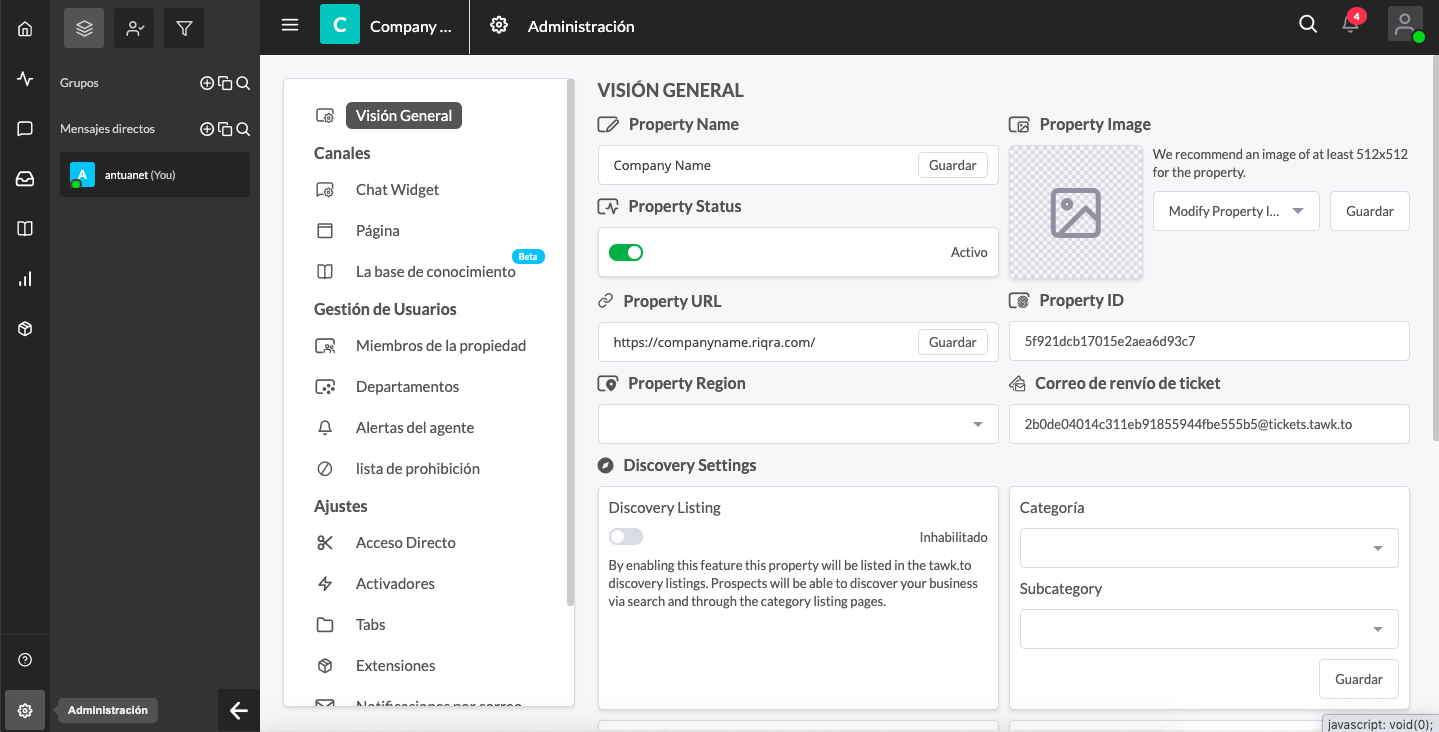Screen dimensions: 1439x732
Task: Open the user profile avatar menu
Action: point(1405,25)
